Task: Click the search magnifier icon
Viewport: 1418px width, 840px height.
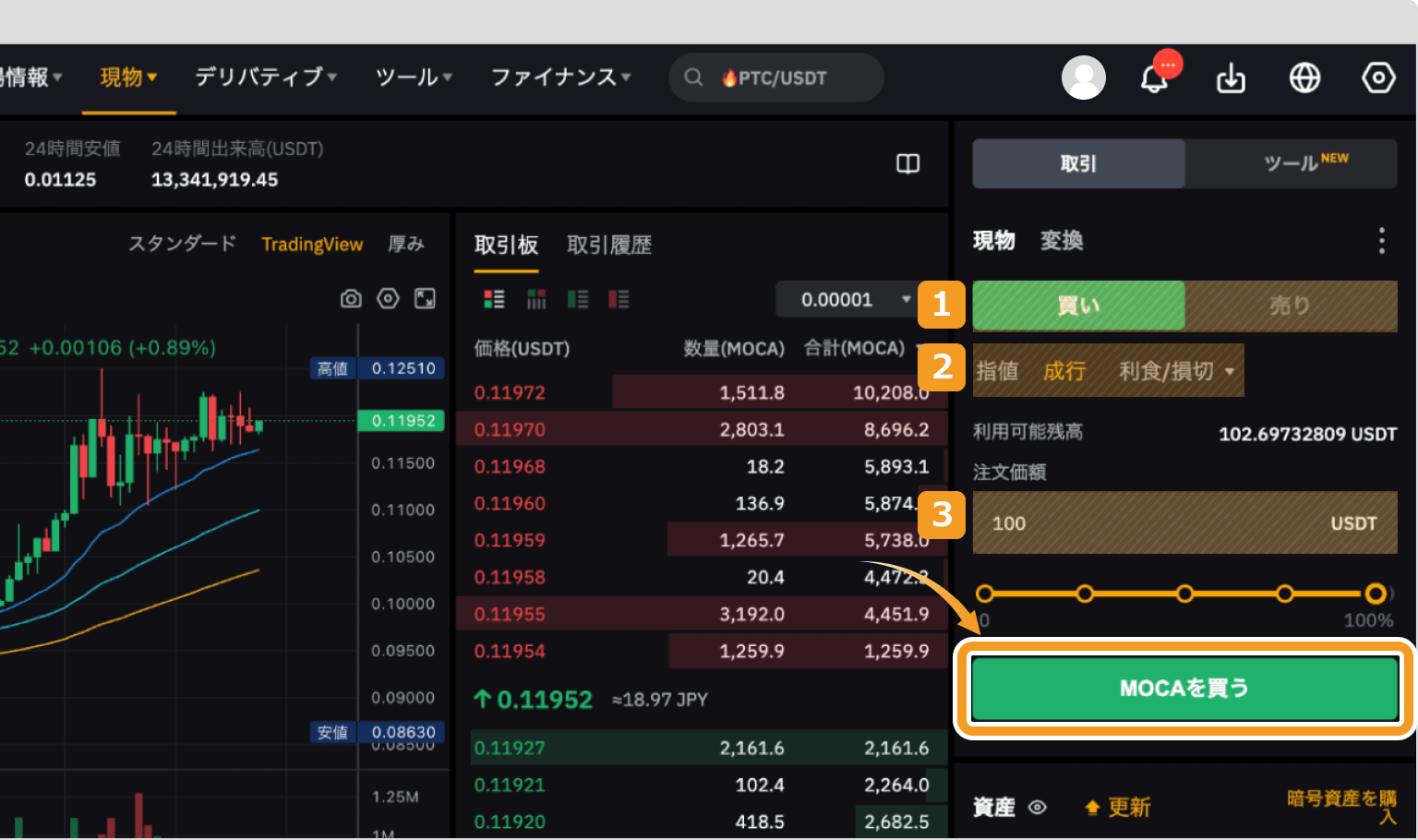Action: point(693,78)
